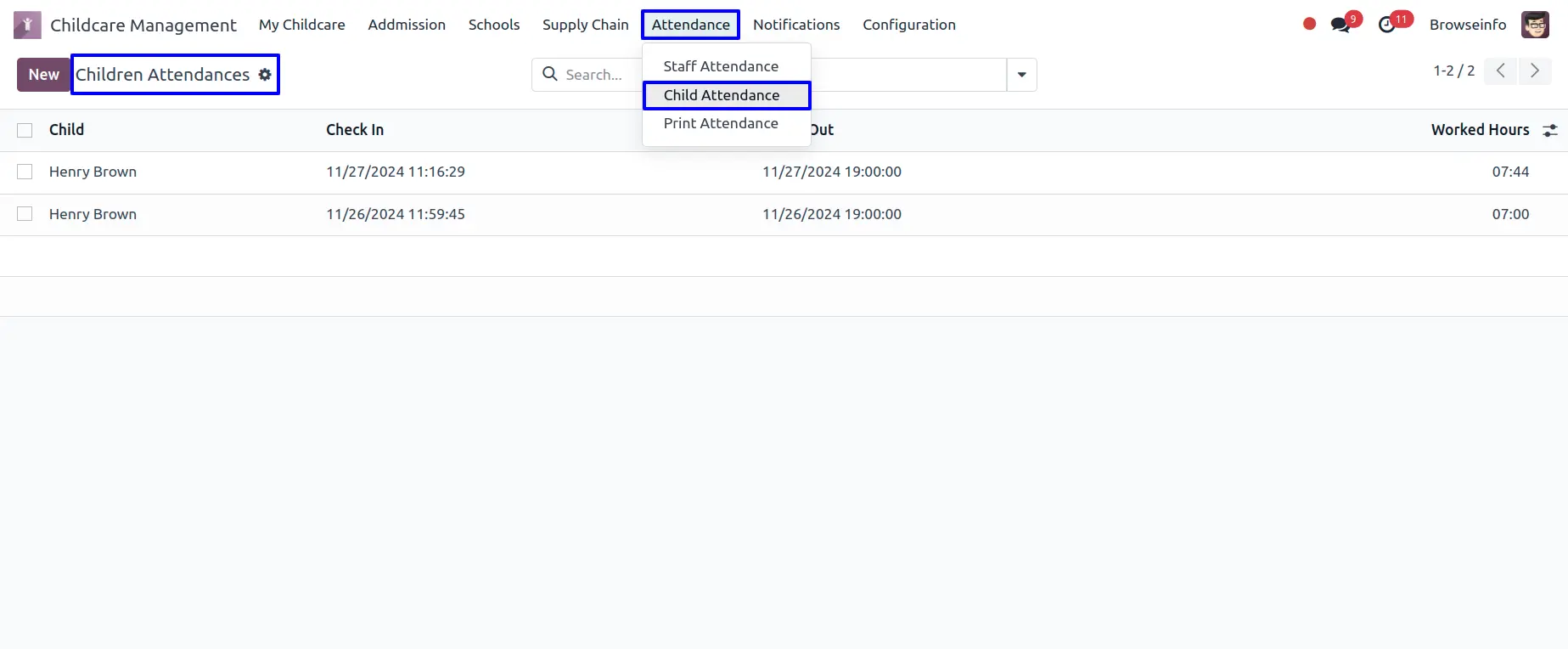Open the Configuration menu

[909, 25]
